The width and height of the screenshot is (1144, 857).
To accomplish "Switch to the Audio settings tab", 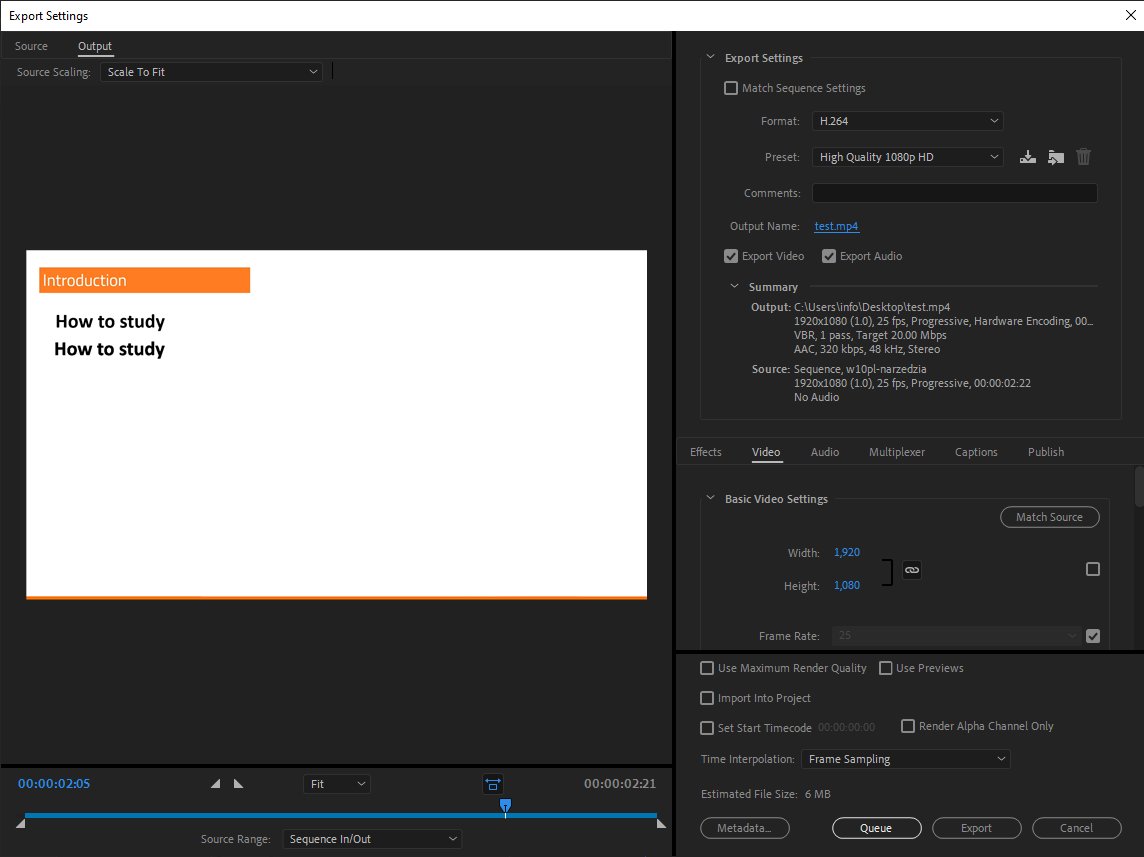I will (824, 452).
